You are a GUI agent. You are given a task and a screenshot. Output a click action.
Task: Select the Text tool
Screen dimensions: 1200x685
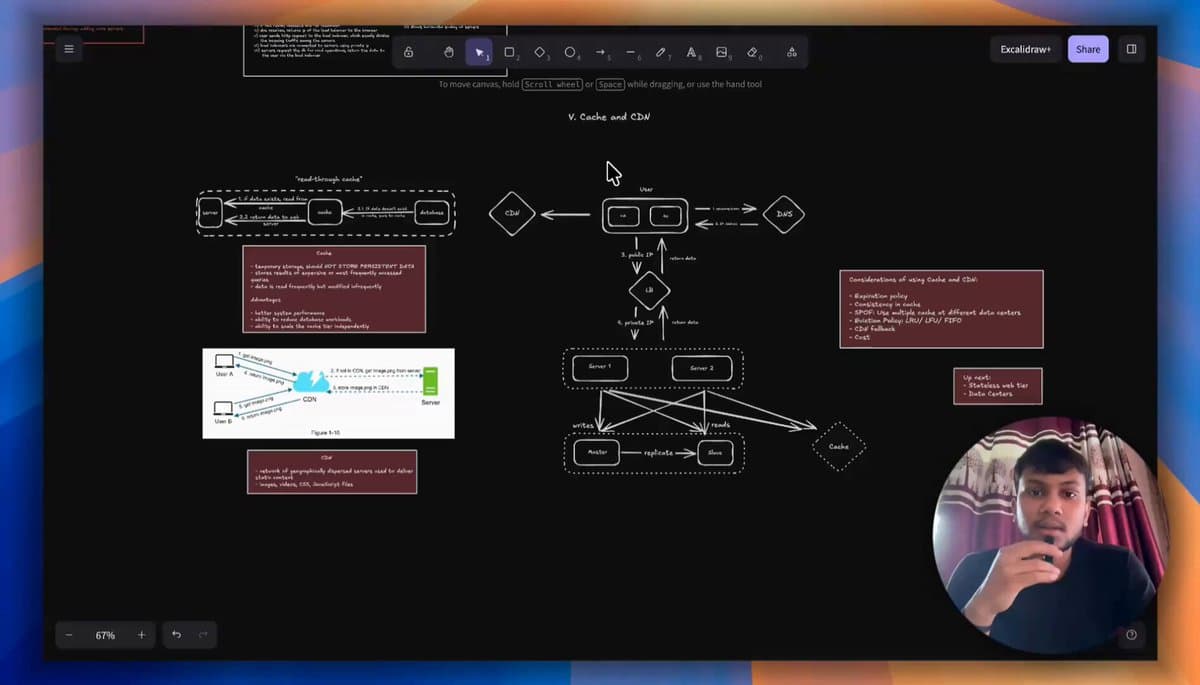coord(691,52)
